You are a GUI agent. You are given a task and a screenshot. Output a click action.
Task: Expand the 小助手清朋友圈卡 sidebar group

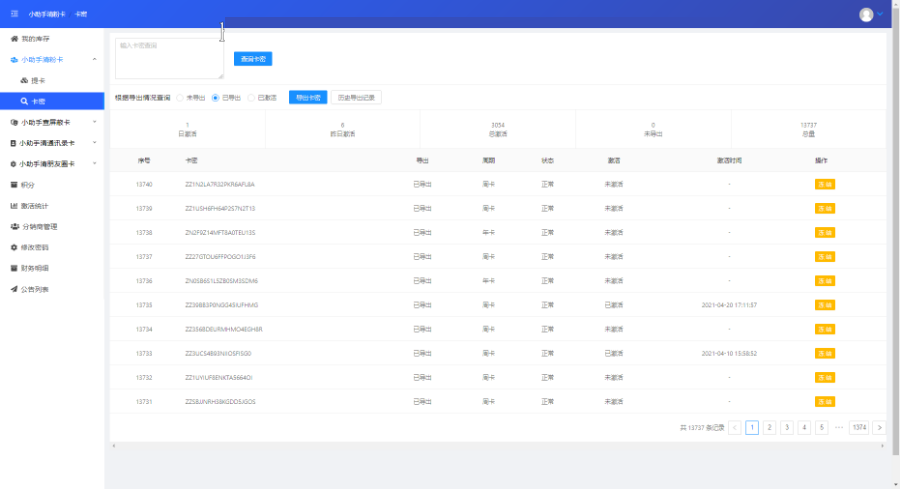pyautogui.click(x=94, y=164)
